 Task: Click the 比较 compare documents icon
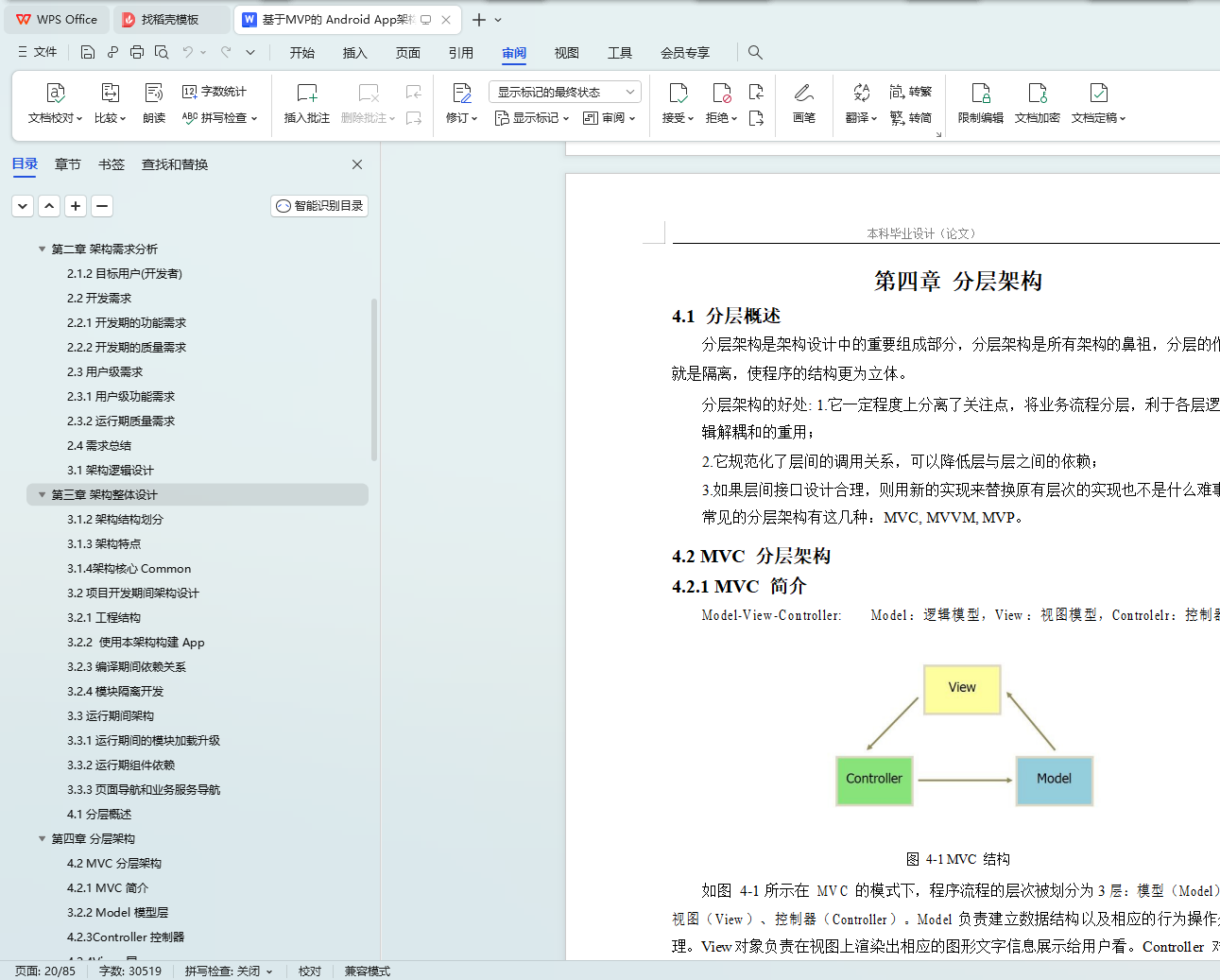coord(110,93)
